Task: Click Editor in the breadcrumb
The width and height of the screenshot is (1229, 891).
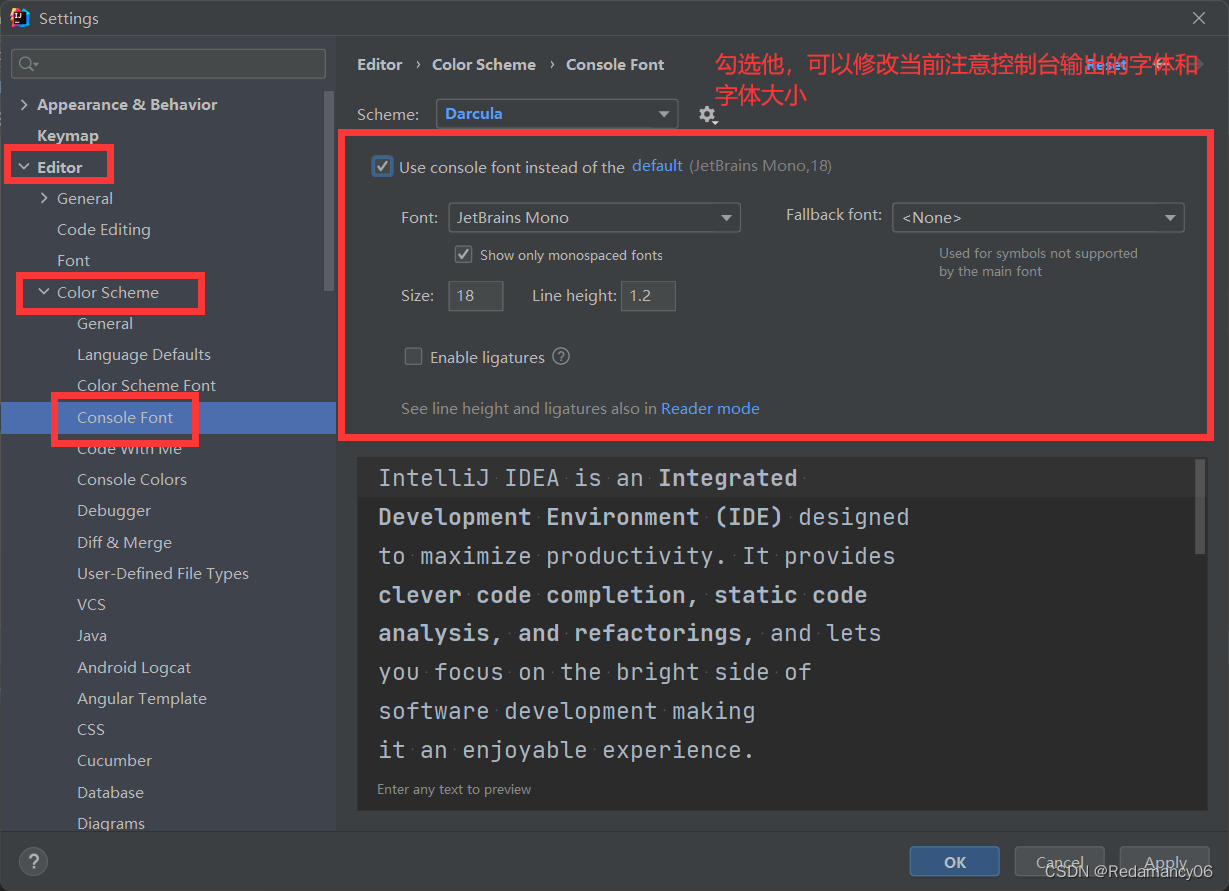Action: [x=380, y=64]
